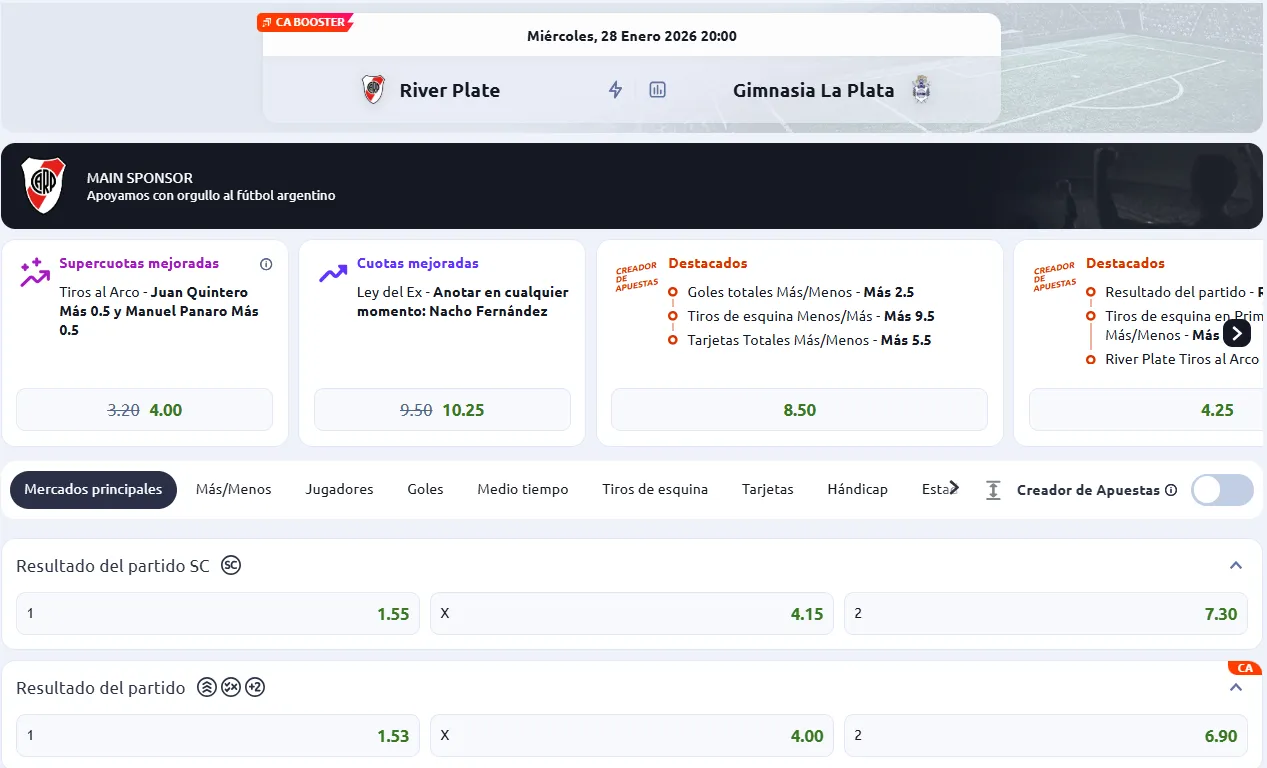Click the River Plate crest in sponsor banner
1267x768 pixels.
[43, 186]
